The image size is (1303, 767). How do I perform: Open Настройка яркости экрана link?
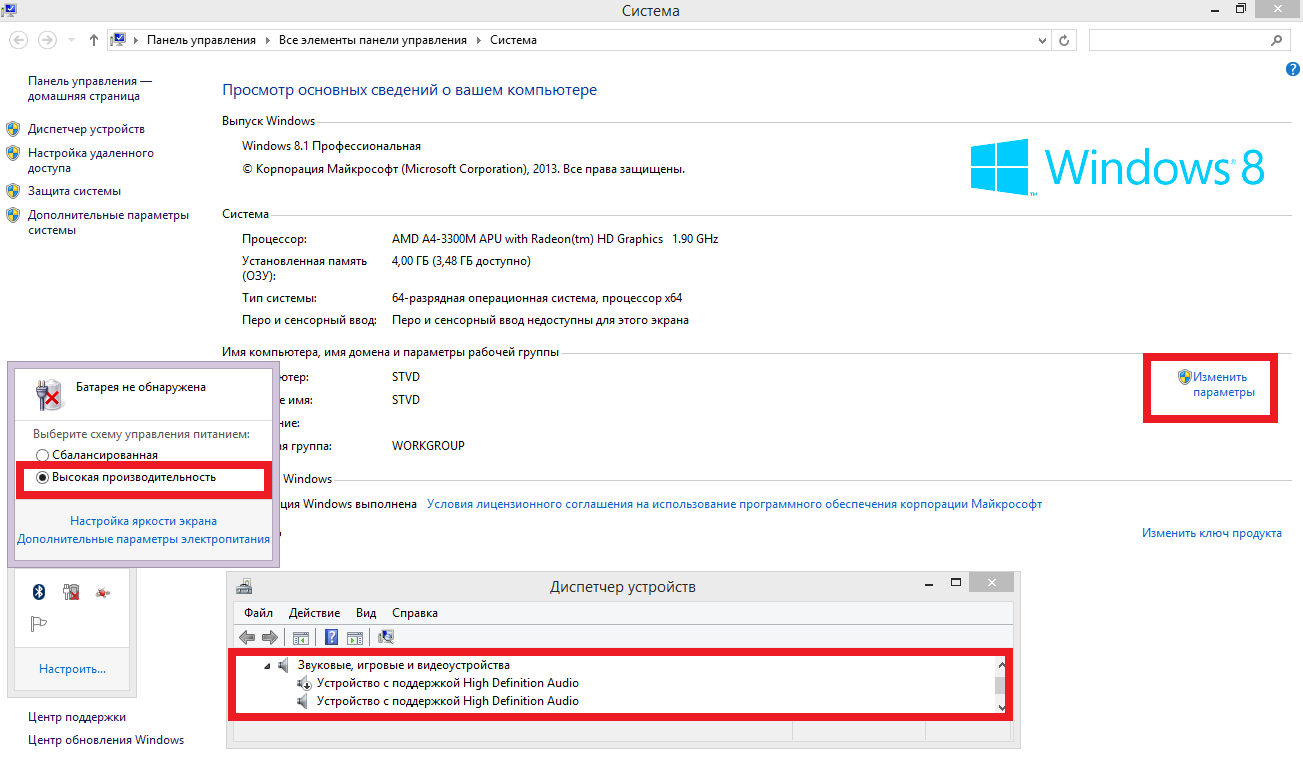pyautogui.click(x=143, y=521)
